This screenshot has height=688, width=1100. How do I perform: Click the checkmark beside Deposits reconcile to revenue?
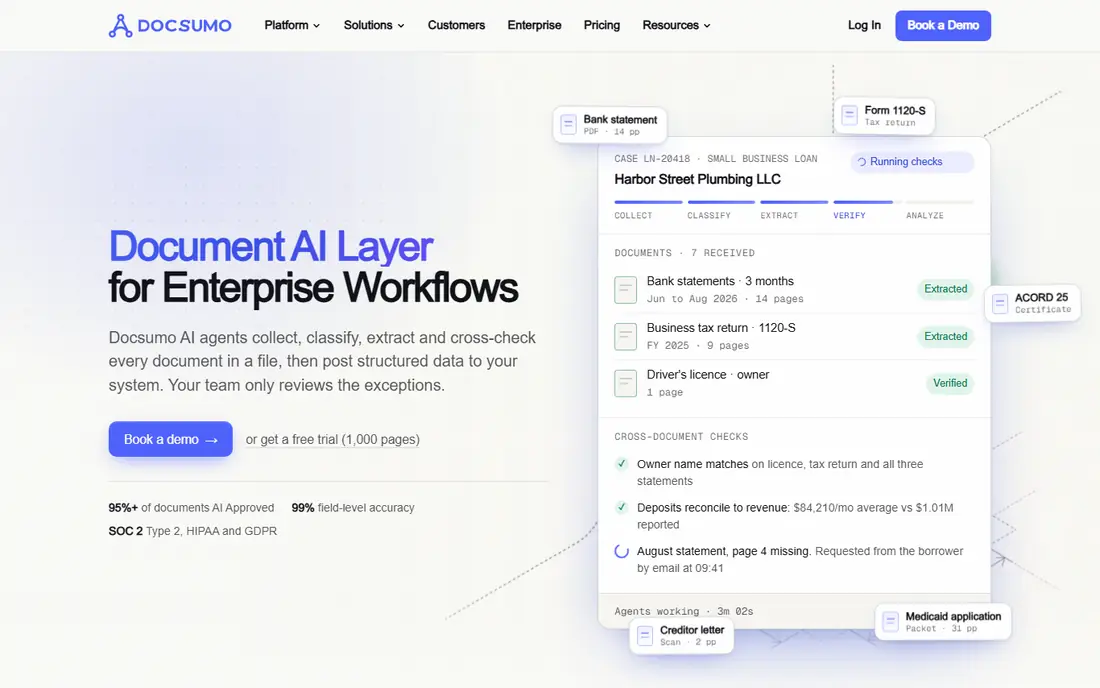(x=622, y=507)
